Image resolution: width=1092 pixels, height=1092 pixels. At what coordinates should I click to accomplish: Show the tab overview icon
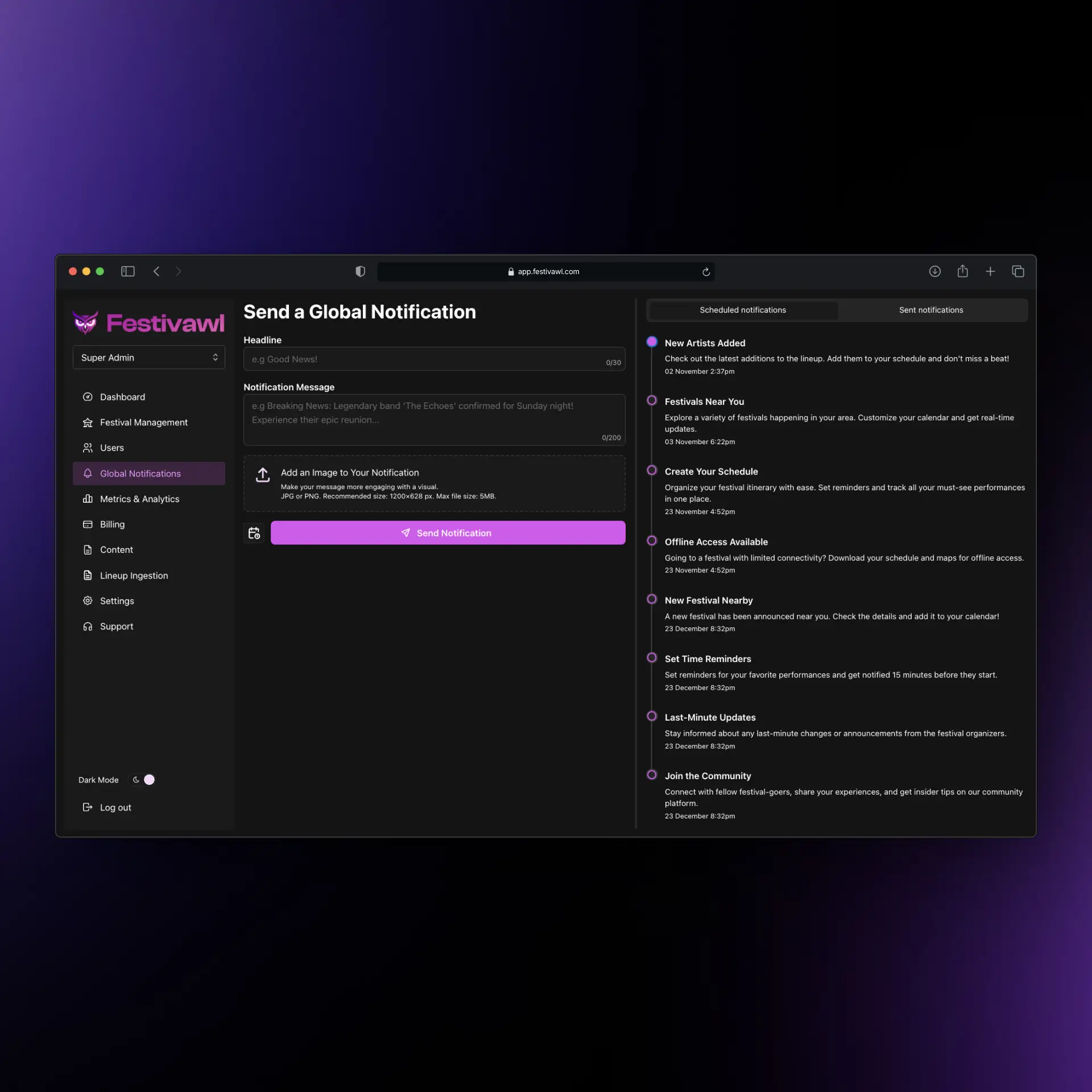tap(1018, 271)
